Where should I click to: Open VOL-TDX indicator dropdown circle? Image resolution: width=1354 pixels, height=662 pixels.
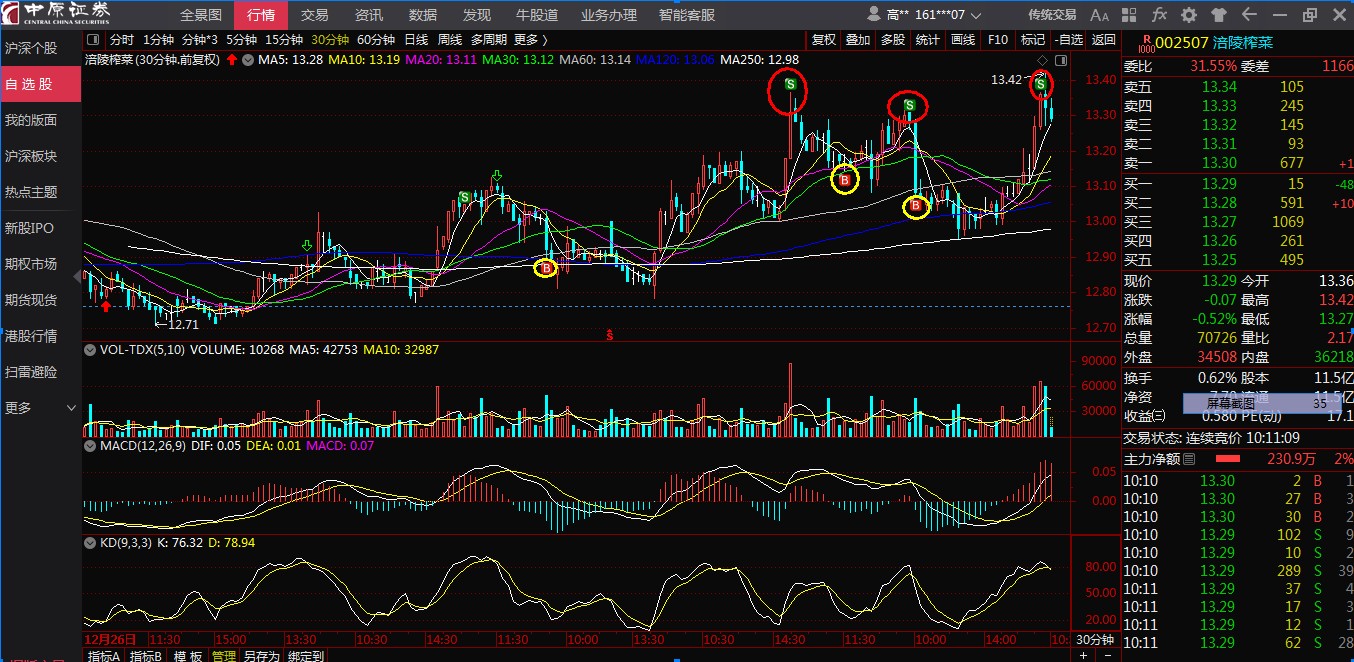pyautogui.click(x=90, y=350)
